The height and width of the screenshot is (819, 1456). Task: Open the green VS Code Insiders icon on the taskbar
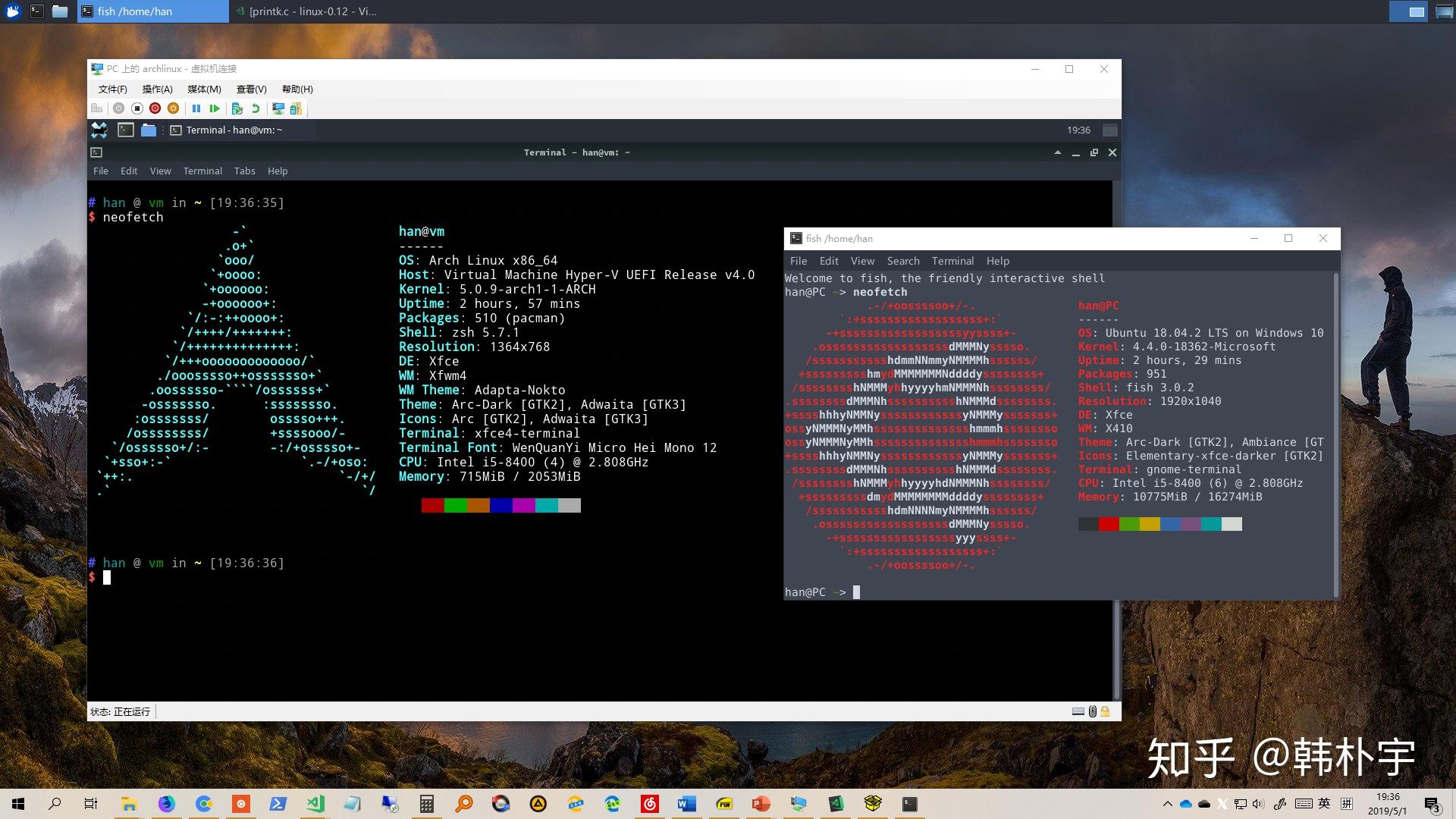[x=315, y=804]
